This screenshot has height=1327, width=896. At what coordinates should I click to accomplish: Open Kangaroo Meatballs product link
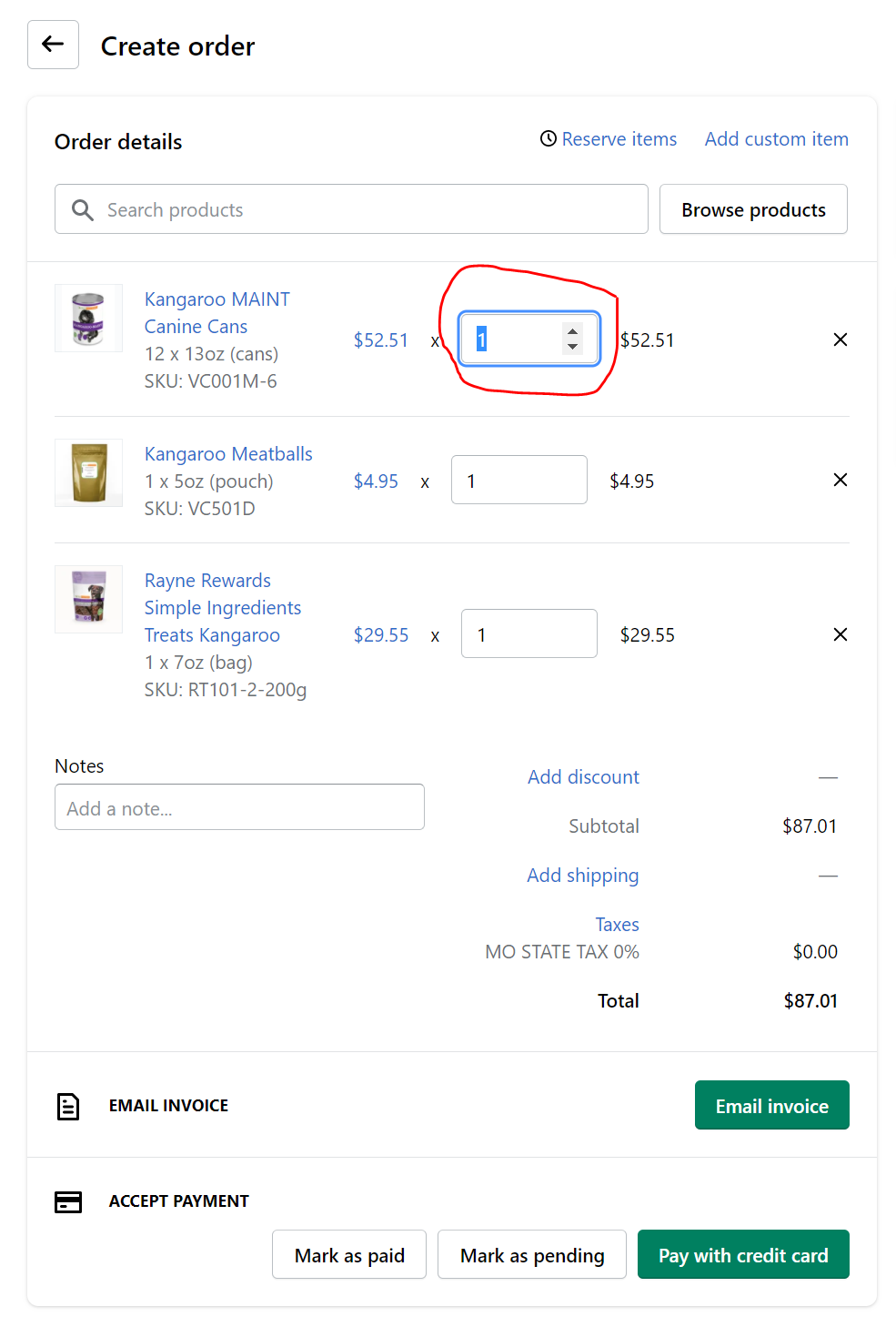click(228, 454)
